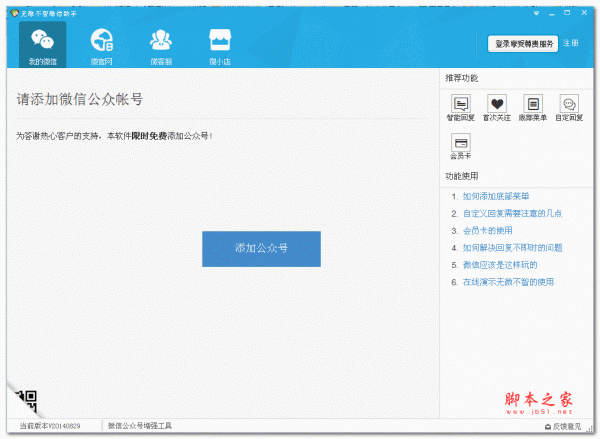Open link 微信应该是这样玩的
Image resolution: width=600 pixels, height=439 pixels.
coord(500,265)
